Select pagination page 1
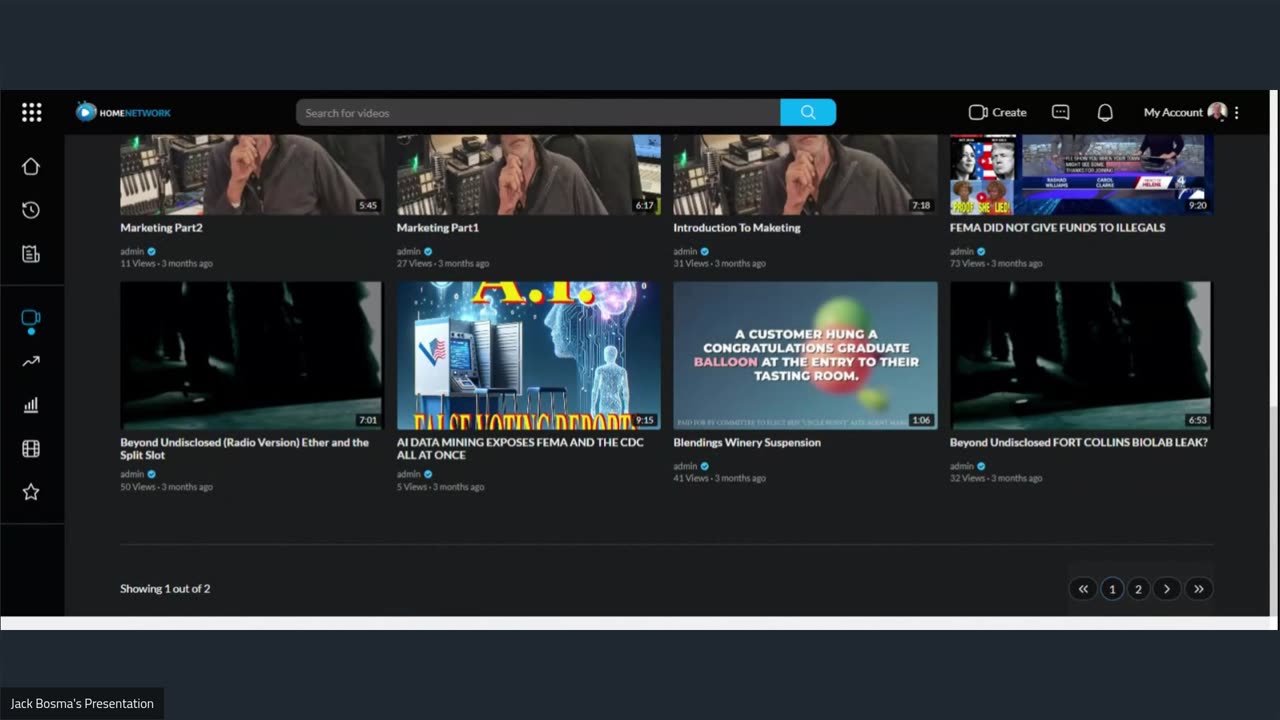The width and height of the screenshot is (1280, 720). [x=1112, y=589]
